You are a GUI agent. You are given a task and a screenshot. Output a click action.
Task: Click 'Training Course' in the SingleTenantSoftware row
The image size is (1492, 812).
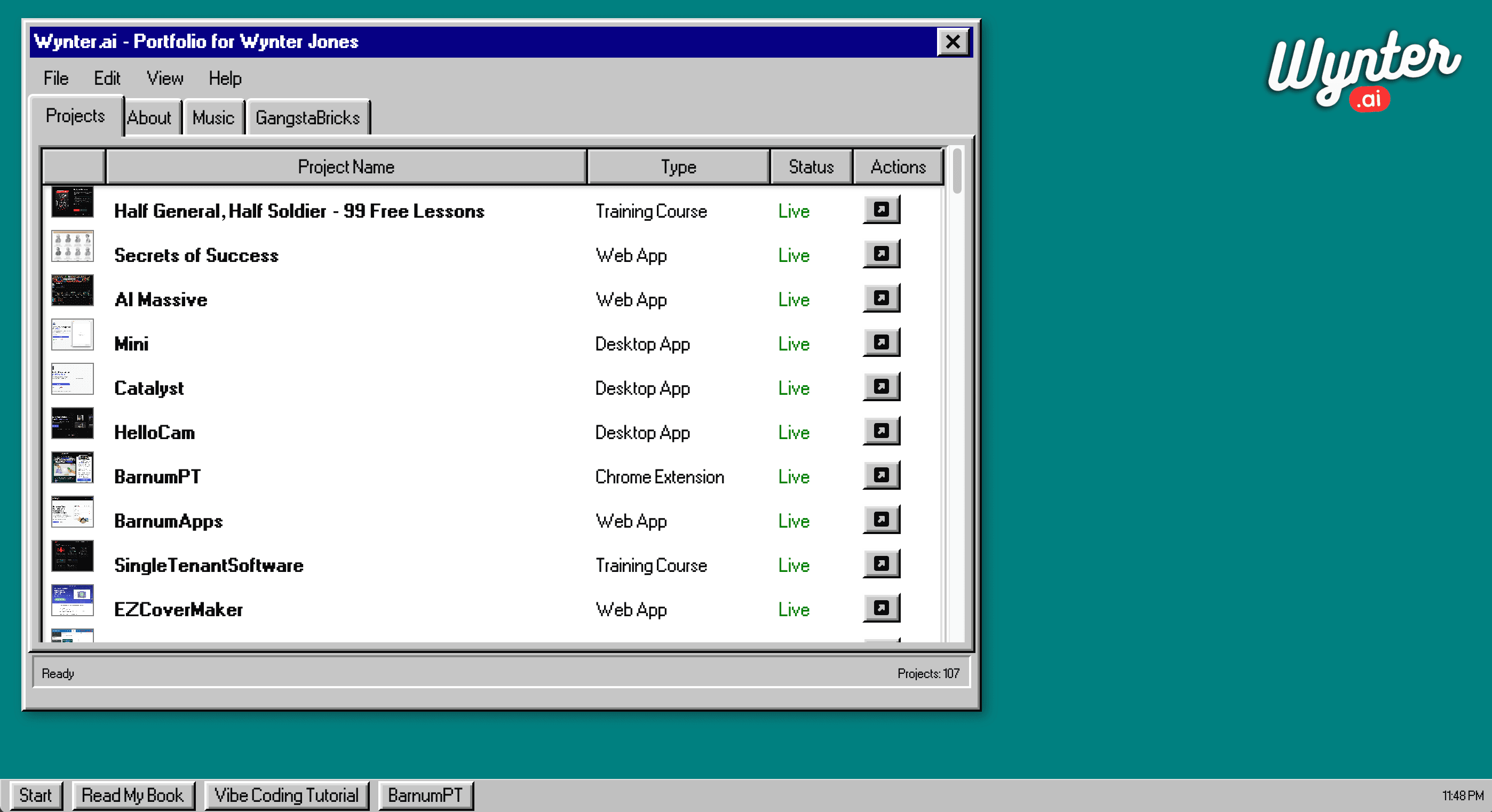click(651, 566)
